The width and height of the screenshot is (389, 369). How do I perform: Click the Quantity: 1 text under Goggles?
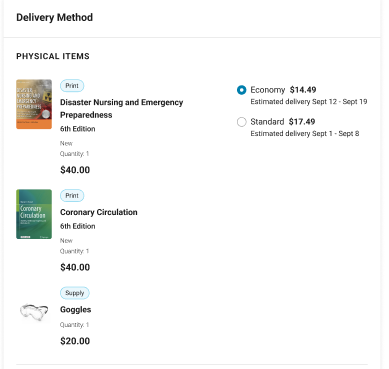pyautogui.click(x=74, y=325)
